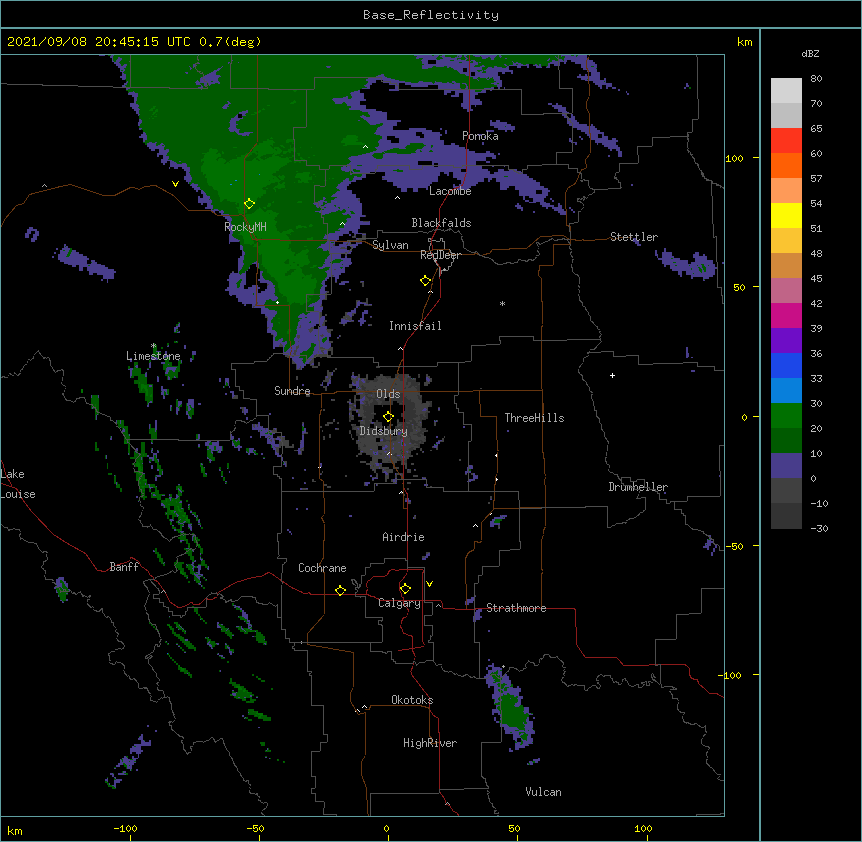Click the 100 tick on right axis
Viewport: 862px width, 842px height.
pyautogui.click(x=734, y=158)
